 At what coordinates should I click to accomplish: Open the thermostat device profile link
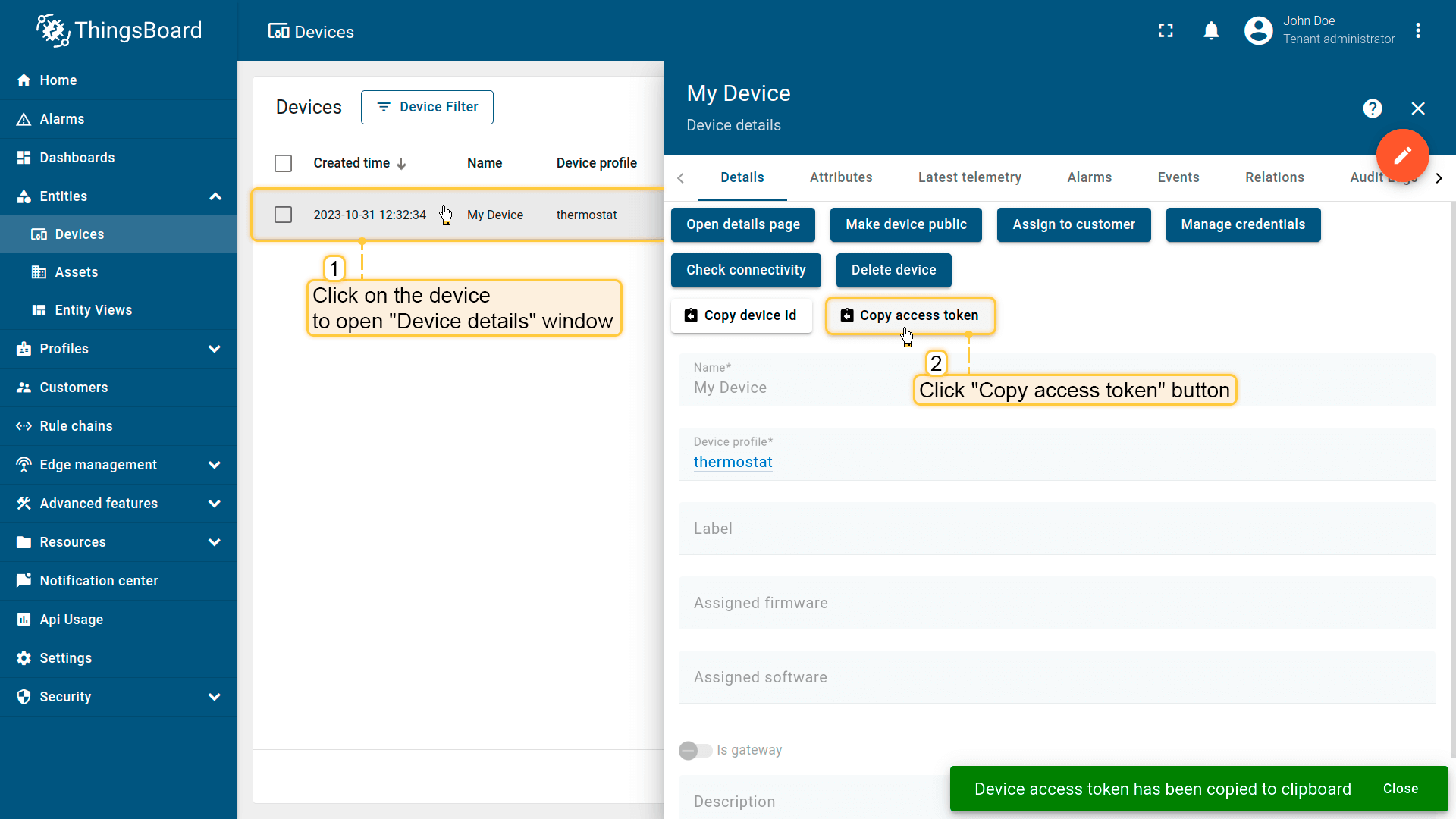(733, 462)
